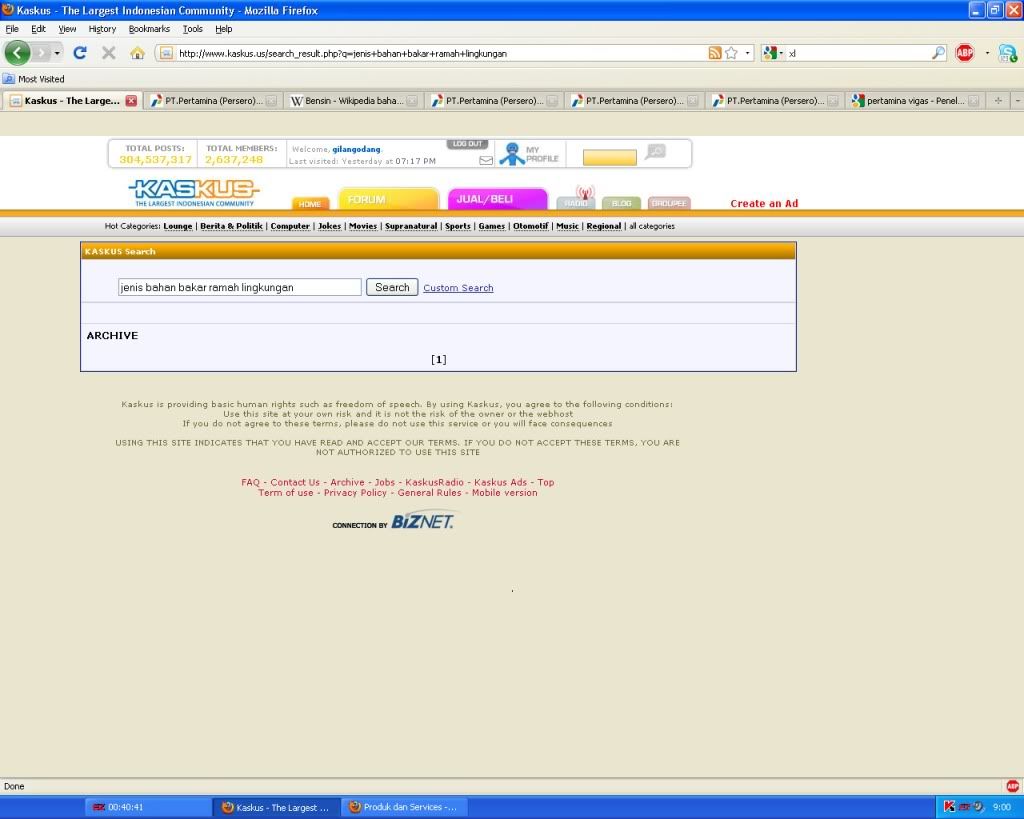Open the File menu
The height and width of the screenshot is (819, 1024).
pyautogui.click(x=12, y=29)
